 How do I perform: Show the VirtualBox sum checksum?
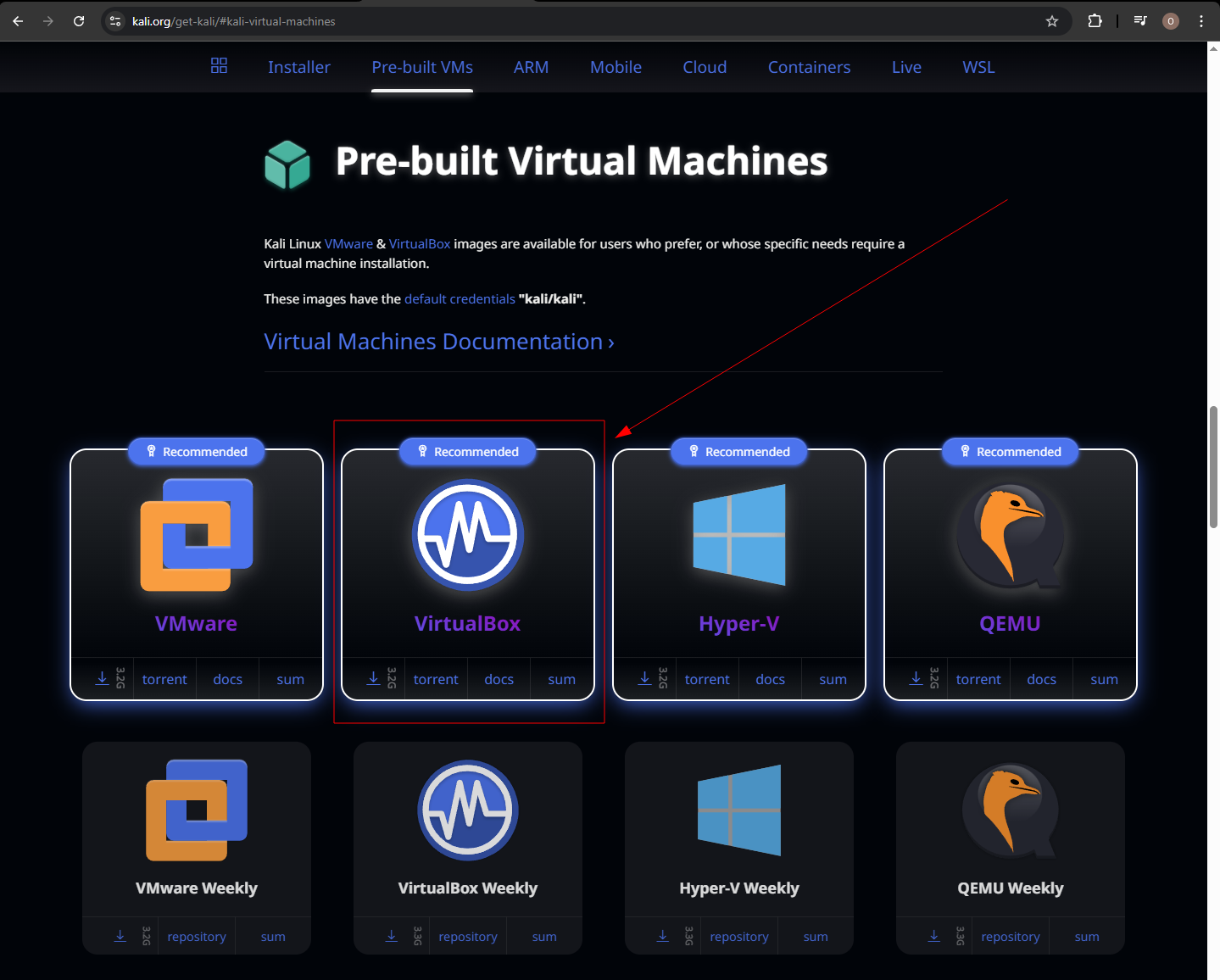[x=561, y=679]
